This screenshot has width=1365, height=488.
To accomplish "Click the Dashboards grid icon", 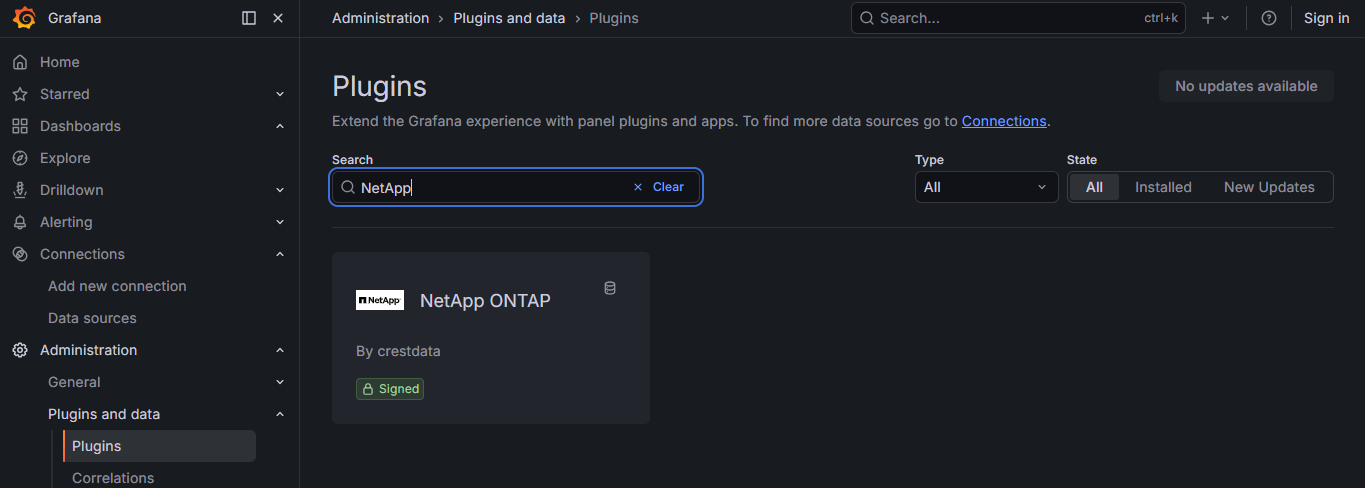I will pyautogui.click(x=20, y=126).
